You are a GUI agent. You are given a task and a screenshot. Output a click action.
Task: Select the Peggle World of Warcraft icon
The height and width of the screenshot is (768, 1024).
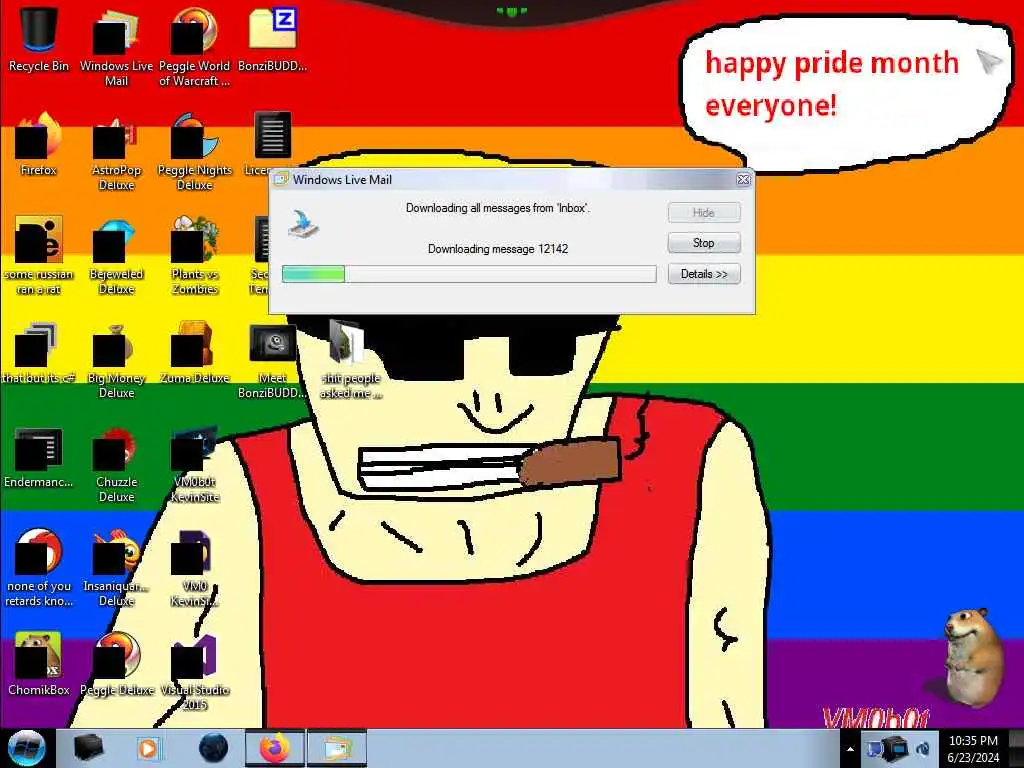pyautogui.click(x=194, y=47)
